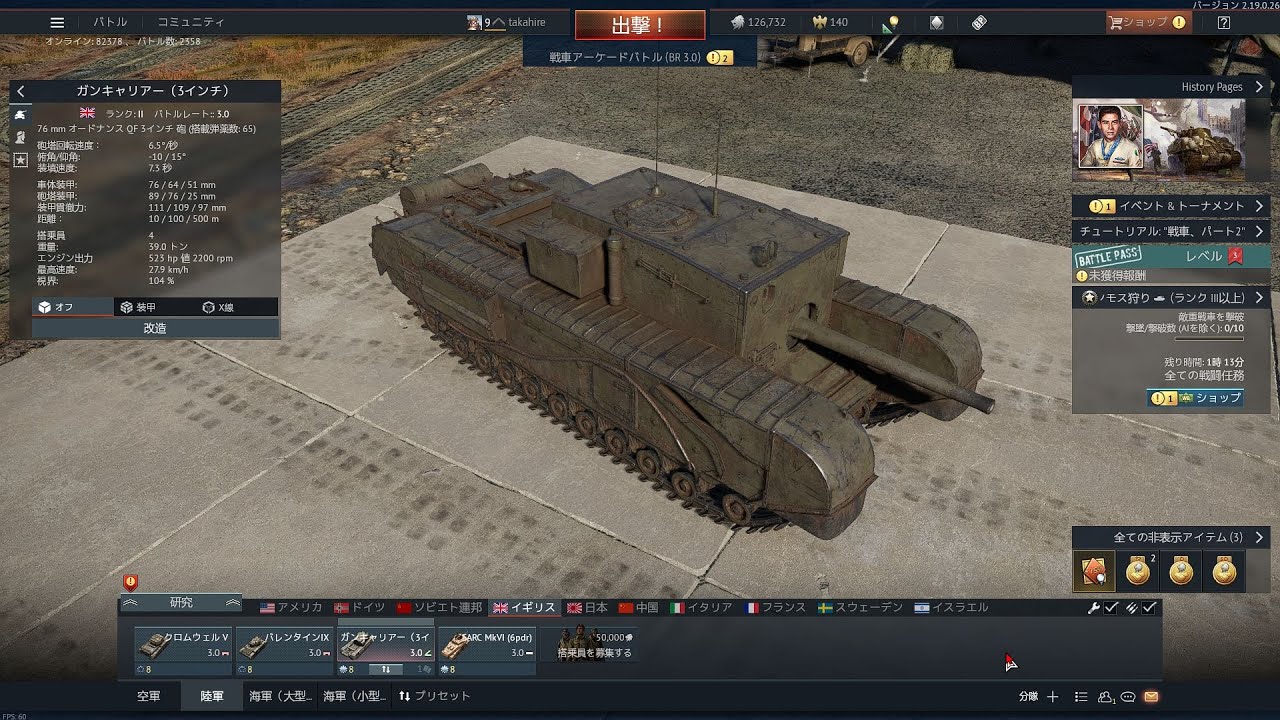1280x720 pixels.
Task: Open the コミュニティ menu
Action: coord(191,22)
